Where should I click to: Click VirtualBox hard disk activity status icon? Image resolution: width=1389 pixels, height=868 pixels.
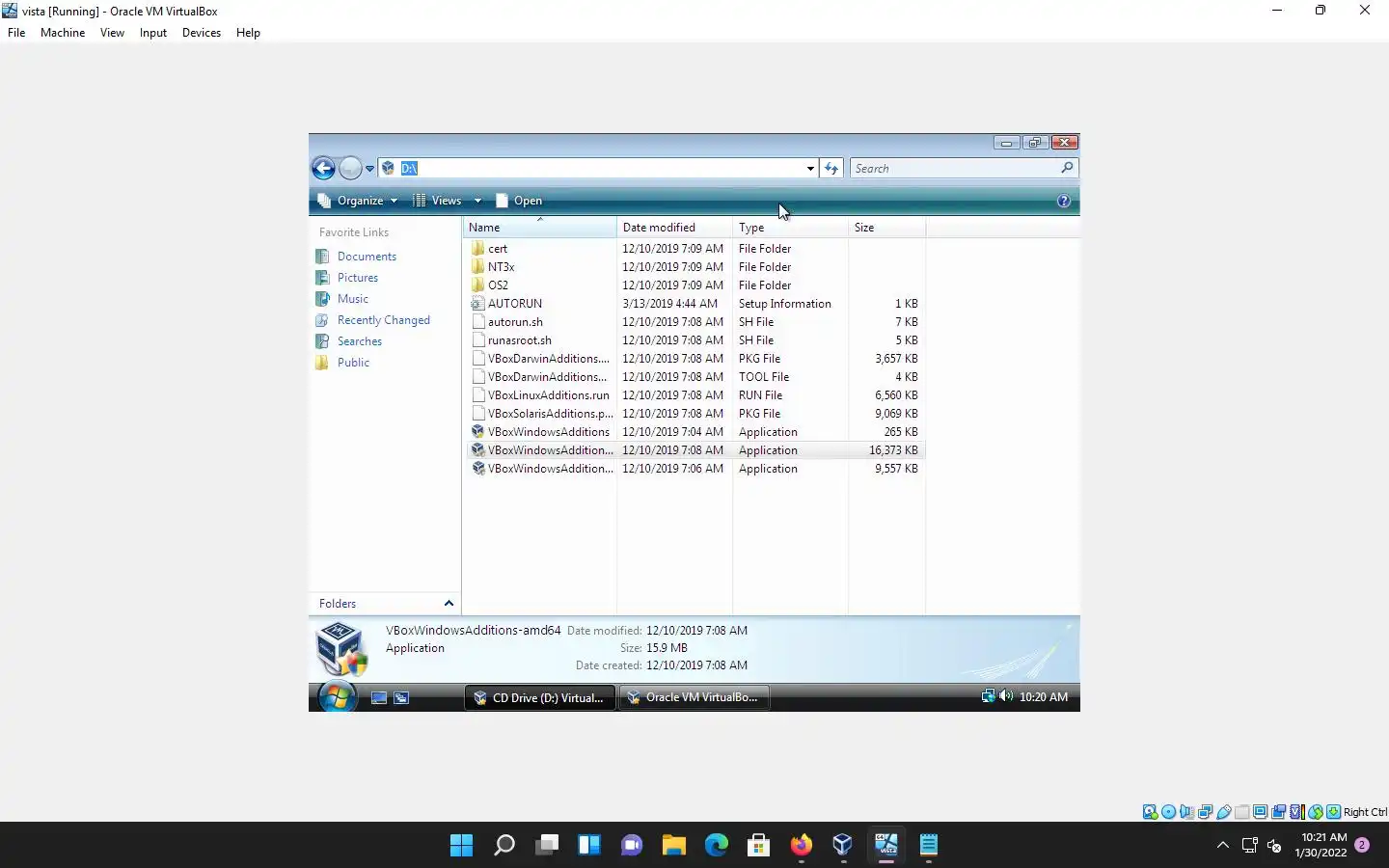1150,812
